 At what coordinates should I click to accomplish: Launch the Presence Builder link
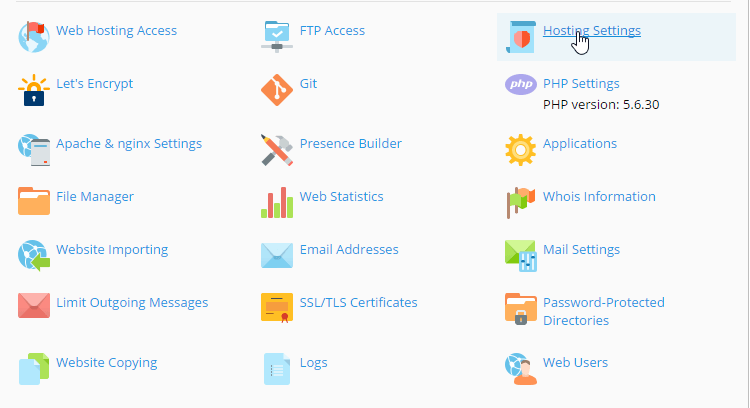pyautogui.click(x=350, y=143)
